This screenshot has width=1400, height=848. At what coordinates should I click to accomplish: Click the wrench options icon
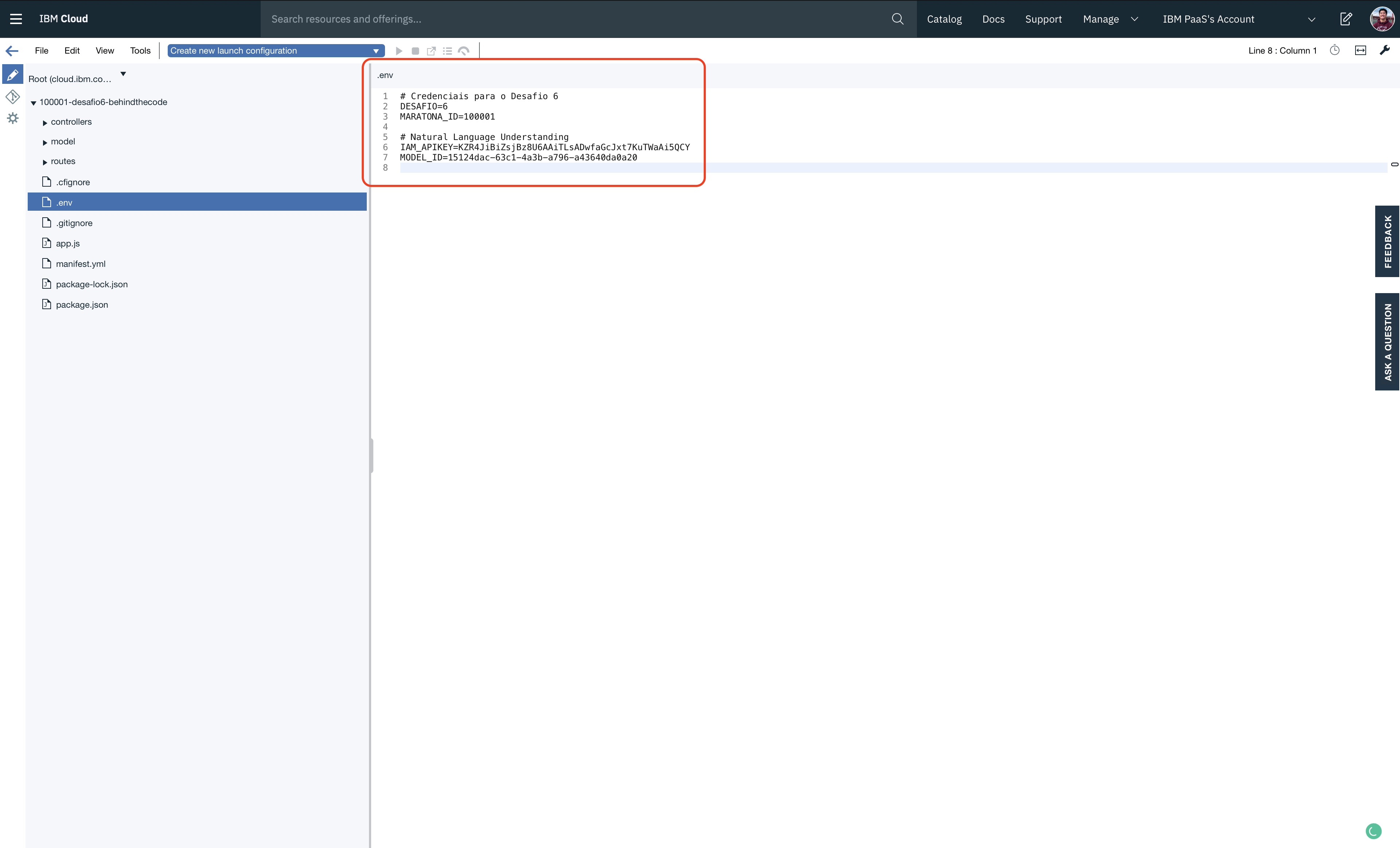tap(1385, 51)
